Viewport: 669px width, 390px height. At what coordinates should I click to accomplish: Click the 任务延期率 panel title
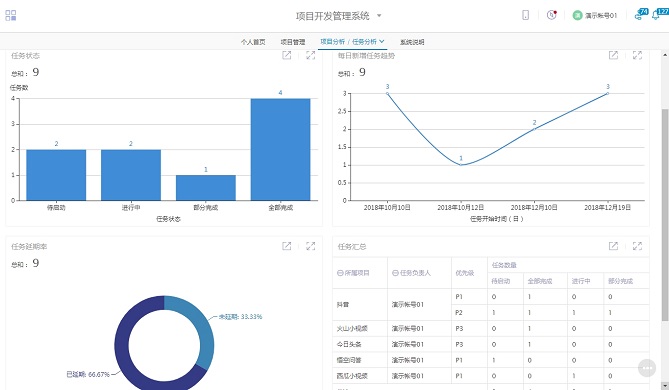click(29, 246)
